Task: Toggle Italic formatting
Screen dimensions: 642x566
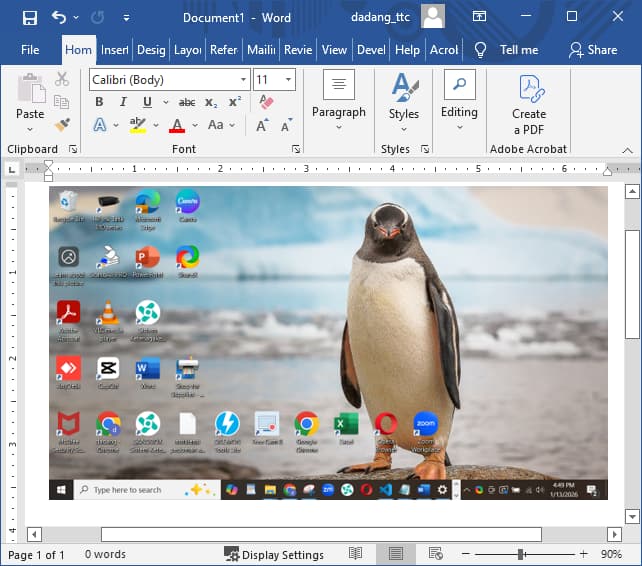Action: coord(123,102)
